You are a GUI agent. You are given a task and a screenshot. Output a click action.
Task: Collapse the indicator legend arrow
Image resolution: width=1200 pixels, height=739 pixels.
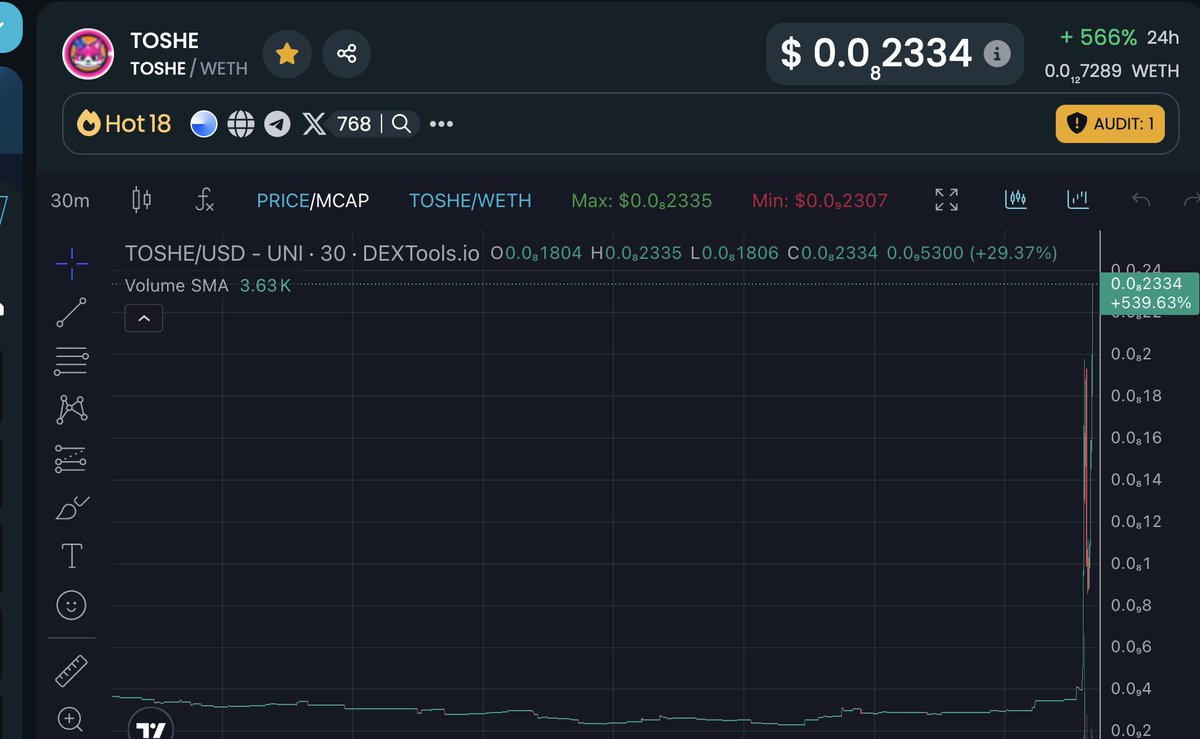144,319
